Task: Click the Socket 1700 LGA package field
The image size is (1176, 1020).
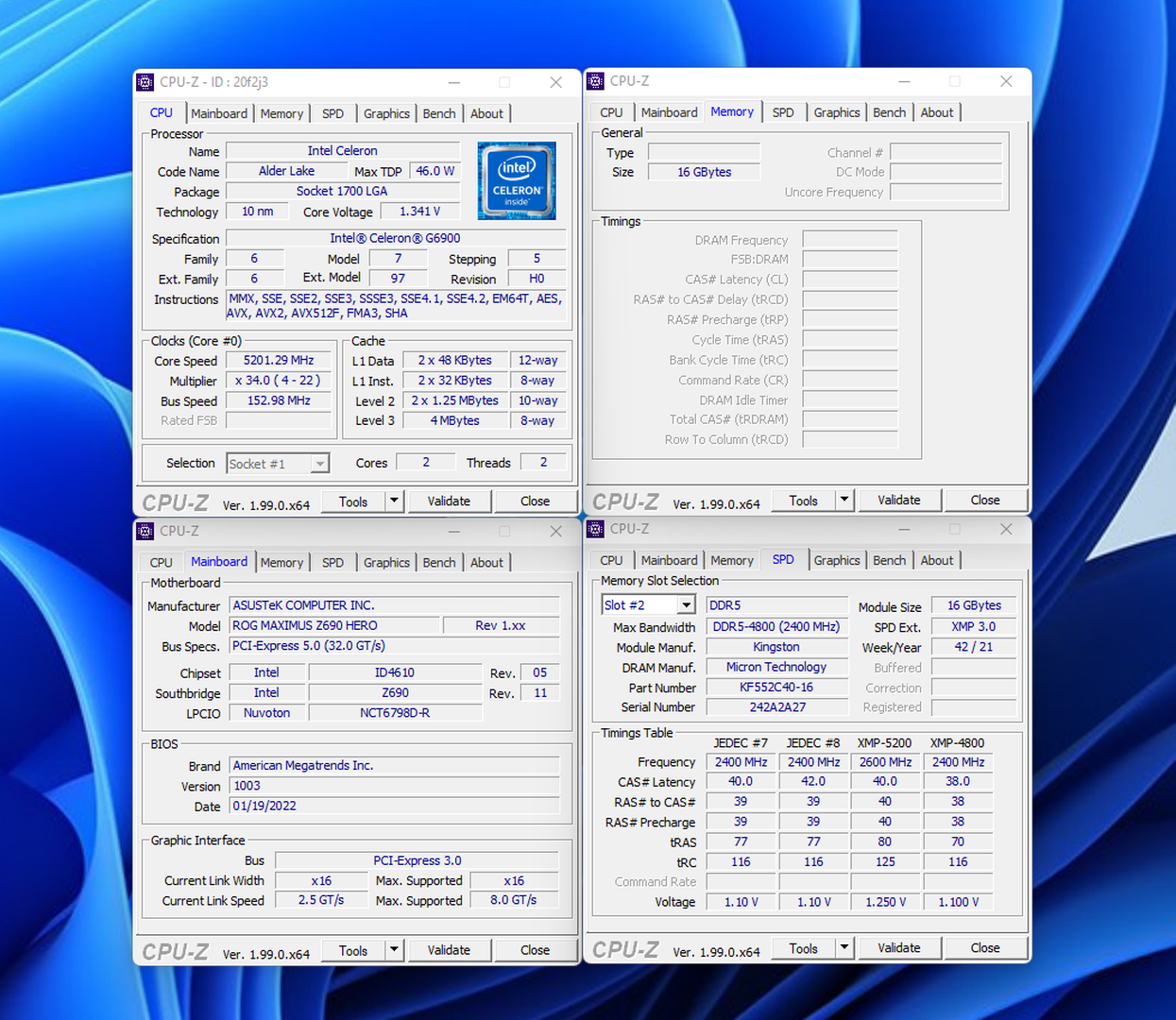Action: click(x=343, y=191)
